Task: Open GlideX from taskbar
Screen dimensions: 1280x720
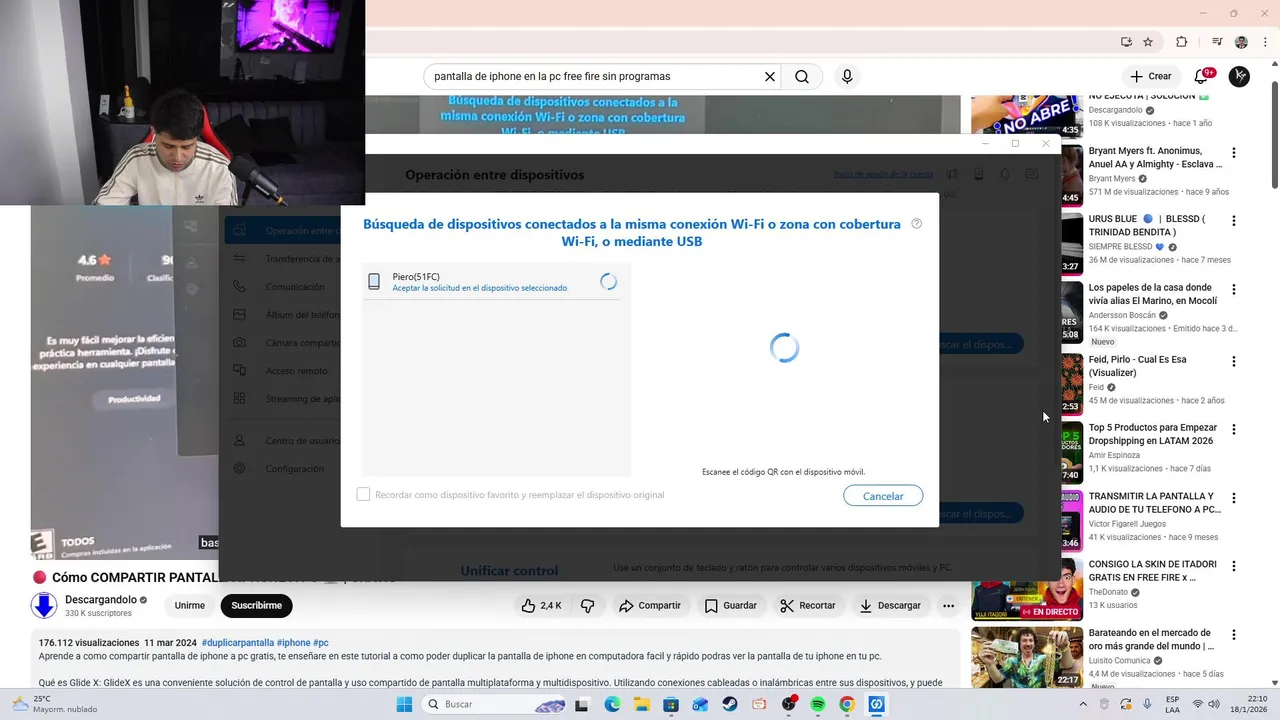Action: (x=877, y=704)
